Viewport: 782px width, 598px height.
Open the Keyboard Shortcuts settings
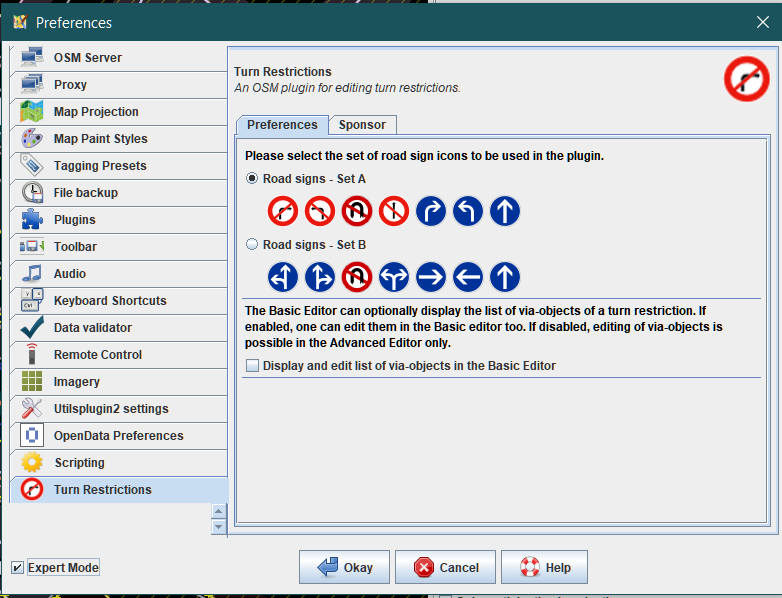point(110,301)
